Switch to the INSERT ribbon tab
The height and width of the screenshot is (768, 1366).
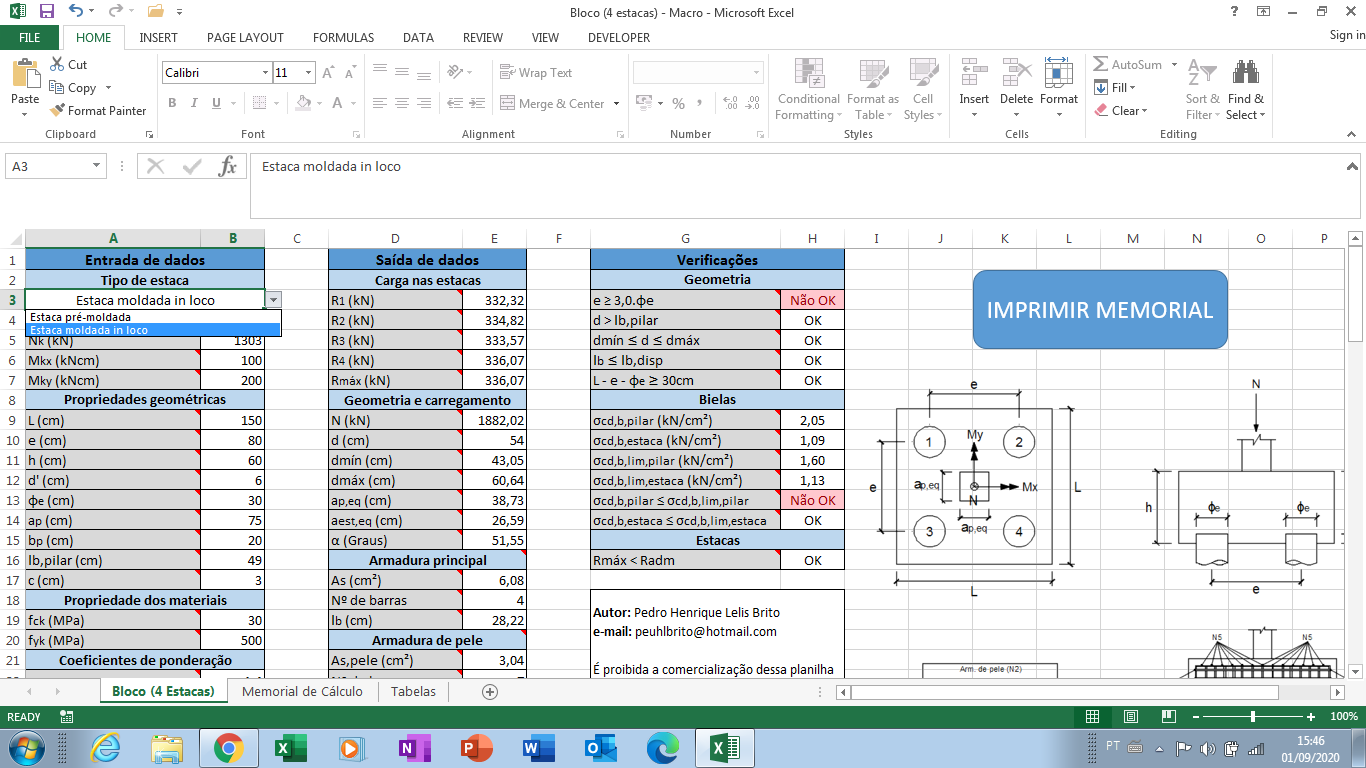(158, 37)
